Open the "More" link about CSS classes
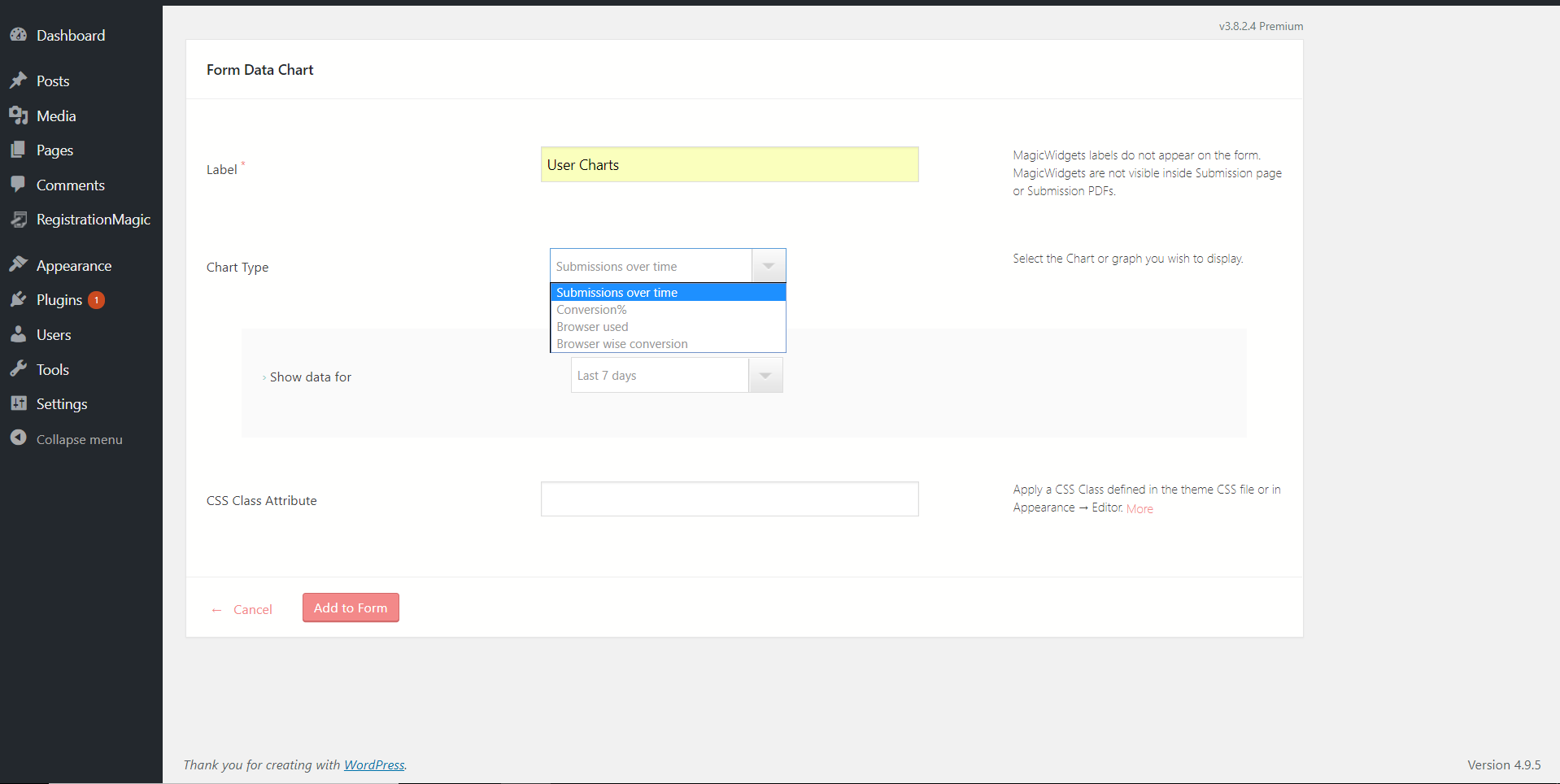Image resolution: width=1560 pixels, height=784 pixels. coord(1139,507)
